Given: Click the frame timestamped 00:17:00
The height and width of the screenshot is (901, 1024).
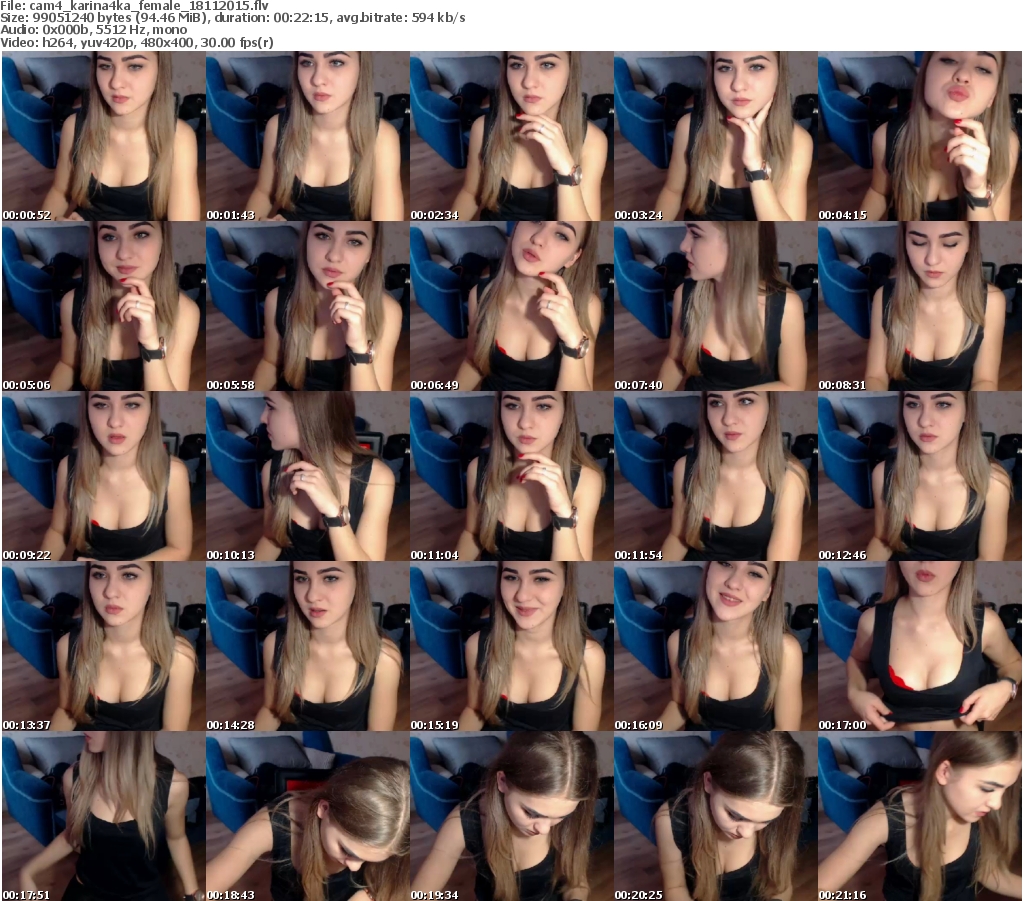Looking at the screenshot, I should (x=920, y=646).
